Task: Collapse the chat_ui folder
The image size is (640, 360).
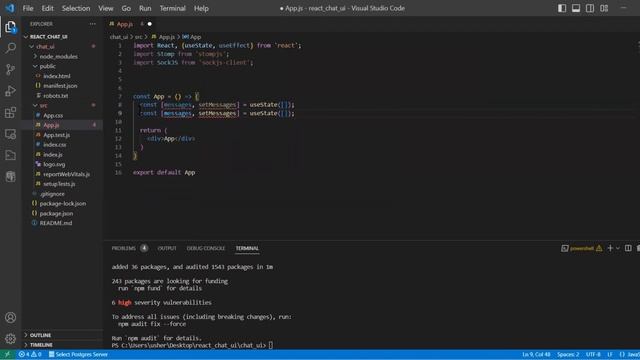Action: [x=45, y=47]
